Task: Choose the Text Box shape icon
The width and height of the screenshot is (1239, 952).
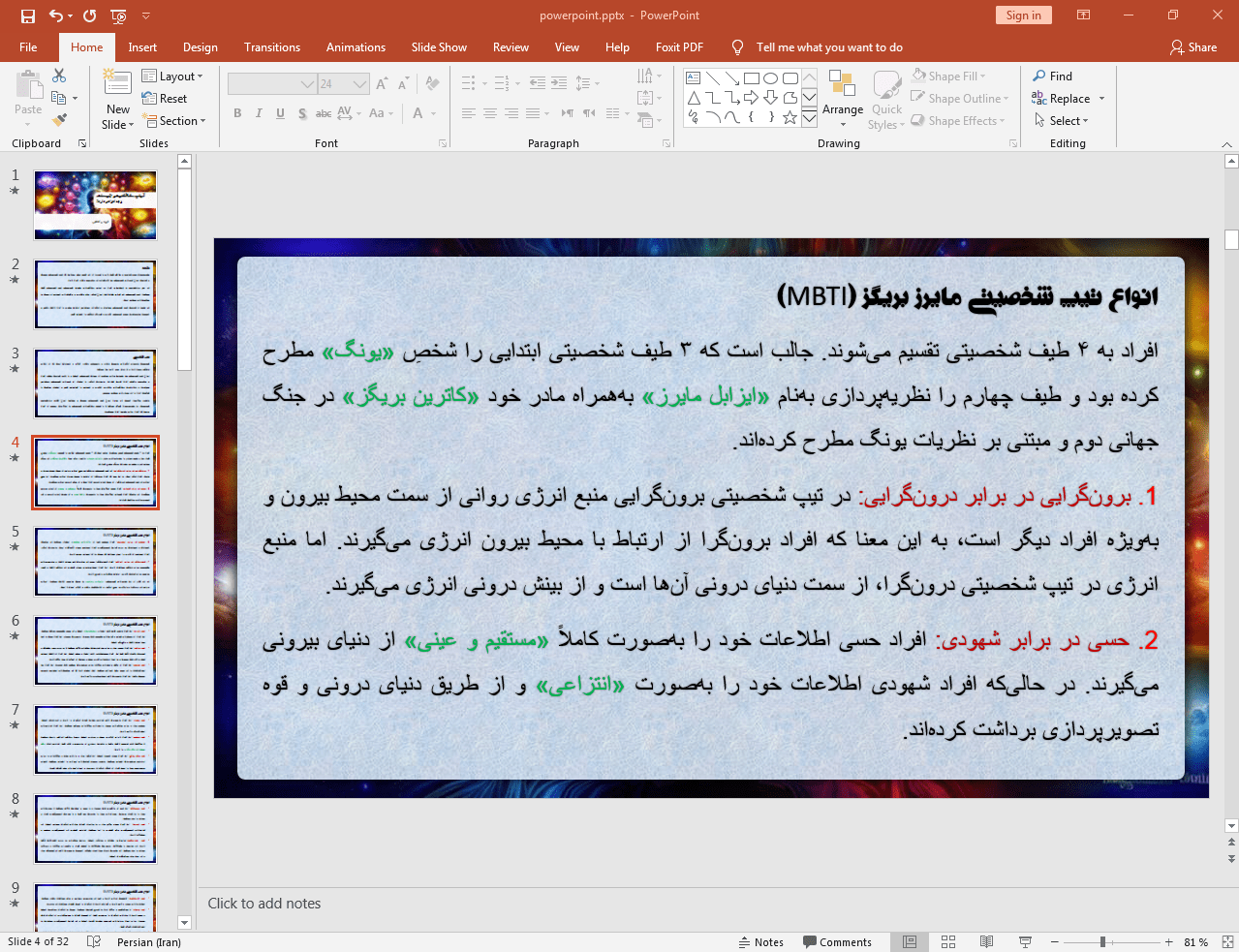Action: [694, 78]
